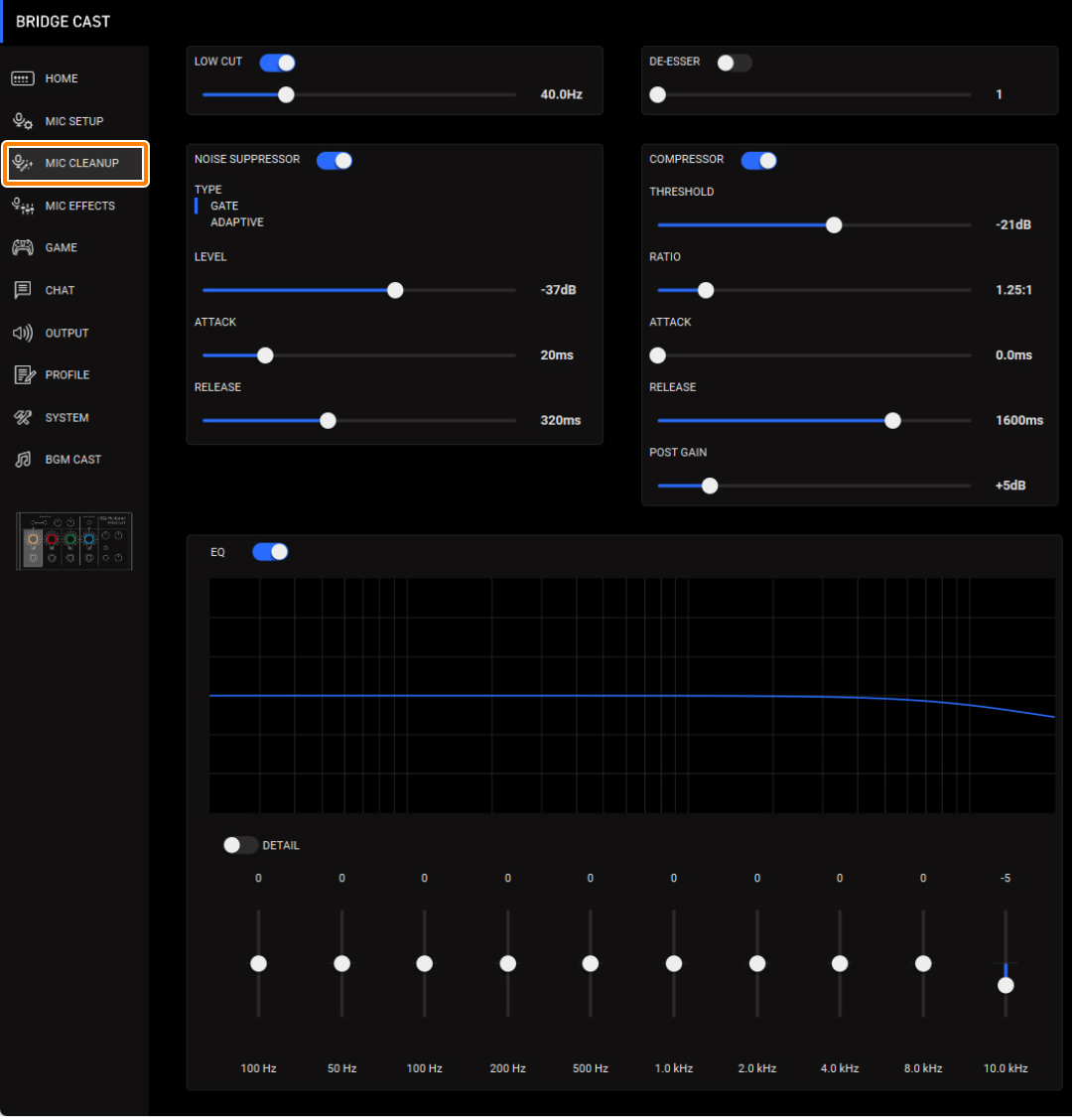Click the 8.0 kHz EQ band slider

click(925, 965)
